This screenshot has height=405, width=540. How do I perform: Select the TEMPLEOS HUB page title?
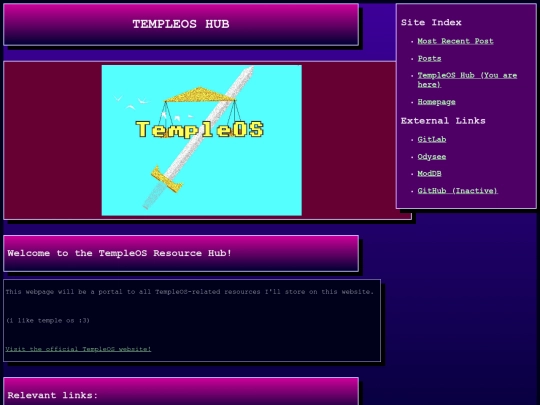181,24
